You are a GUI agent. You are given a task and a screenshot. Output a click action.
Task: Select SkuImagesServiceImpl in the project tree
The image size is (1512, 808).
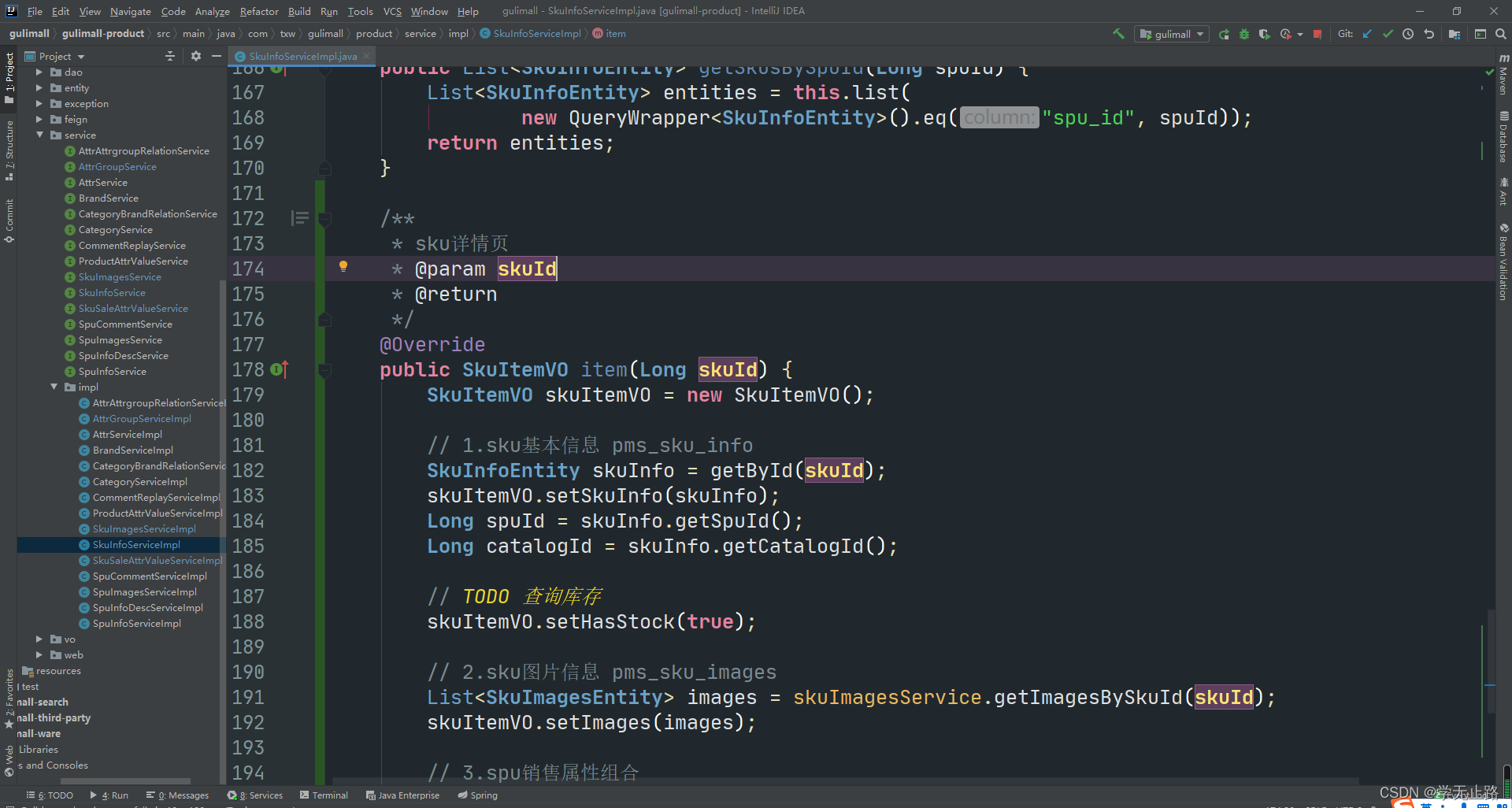tap(144, 528)
